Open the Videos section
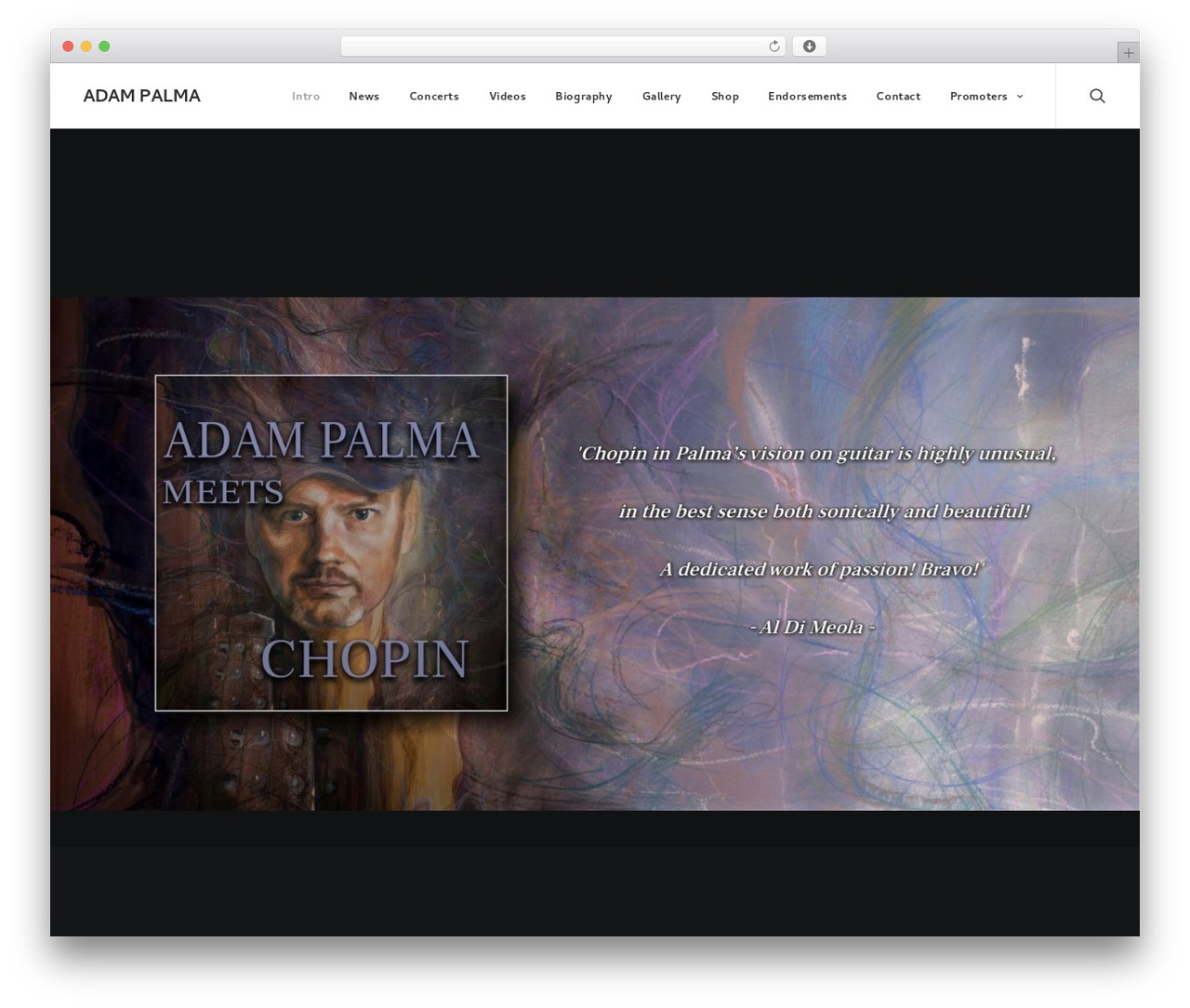The image size is (1190, 1008). 508,96
